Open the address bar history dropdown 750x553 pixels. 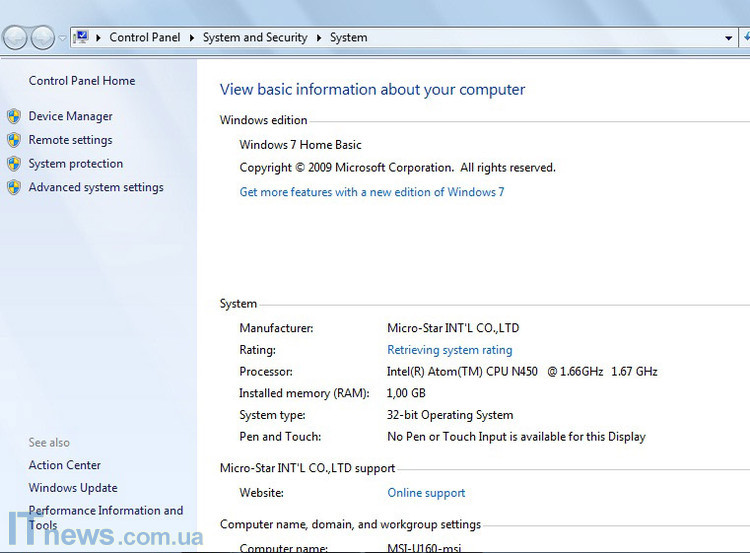[x=728, y=38]
